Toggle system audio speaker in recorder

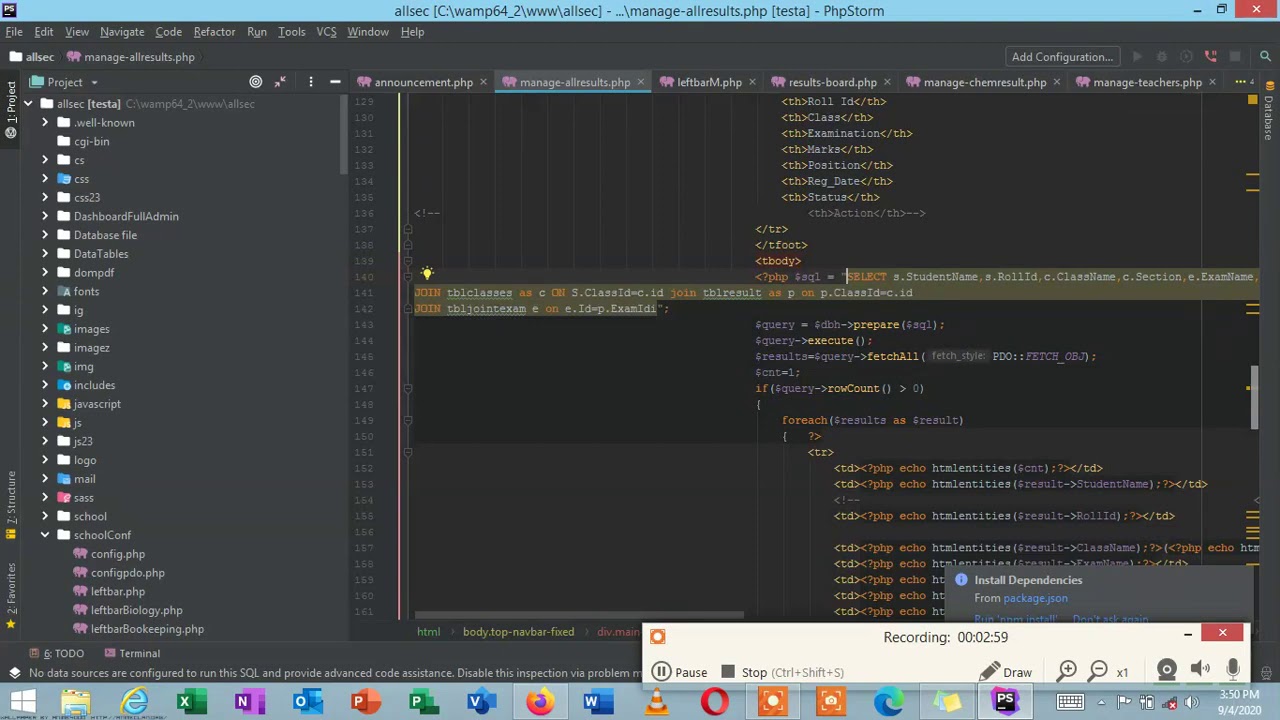[1200, 671]
